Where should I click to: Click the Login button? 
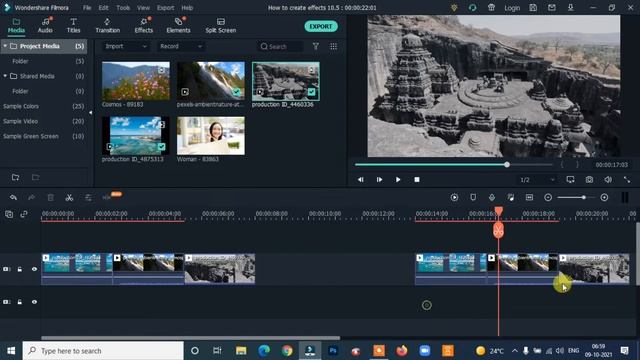[512, 8]
